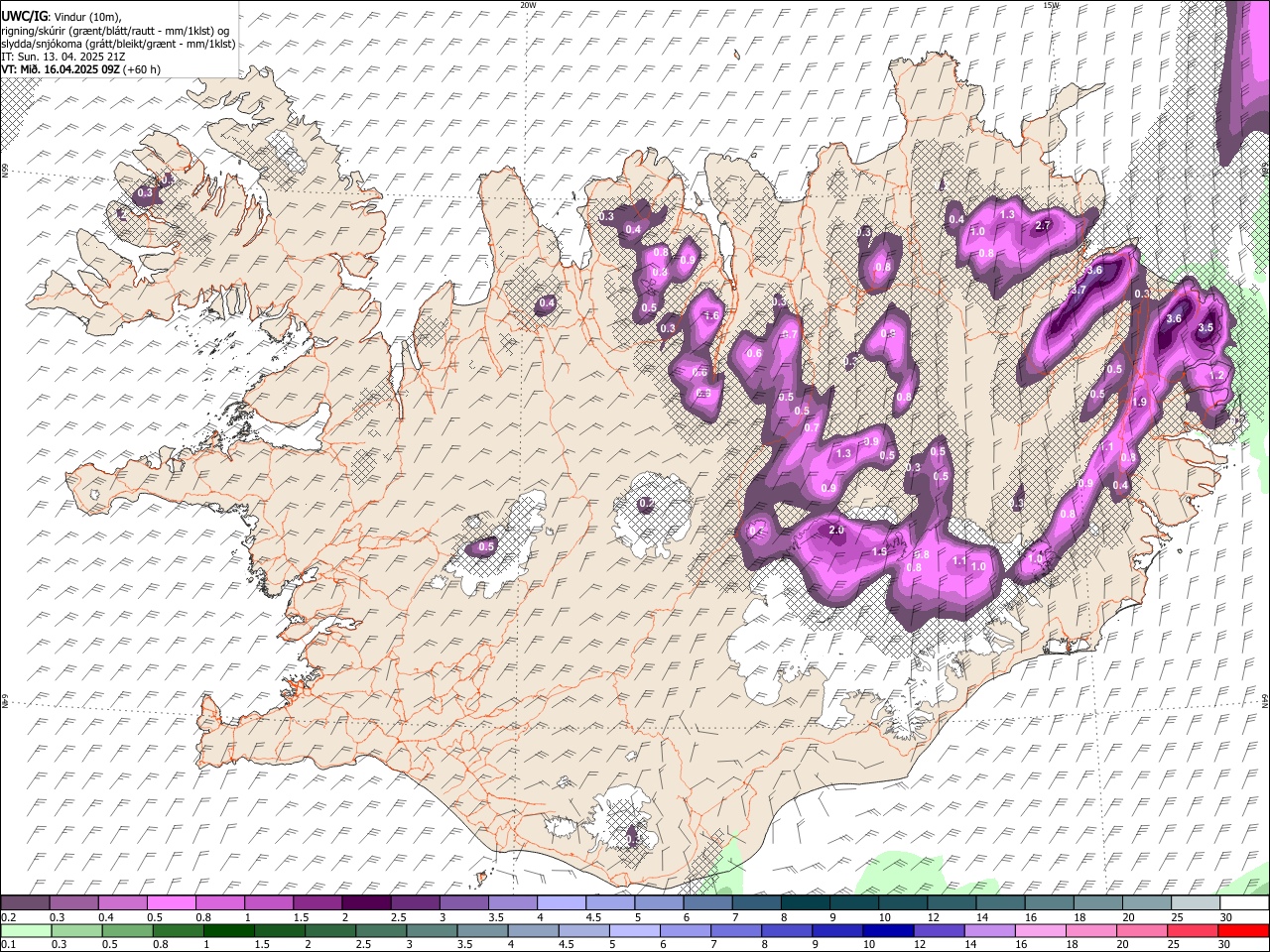Click the 1.6 snowfall value on the map
This screenshot has height=952, width=1270.
click(x=710, y=316)
